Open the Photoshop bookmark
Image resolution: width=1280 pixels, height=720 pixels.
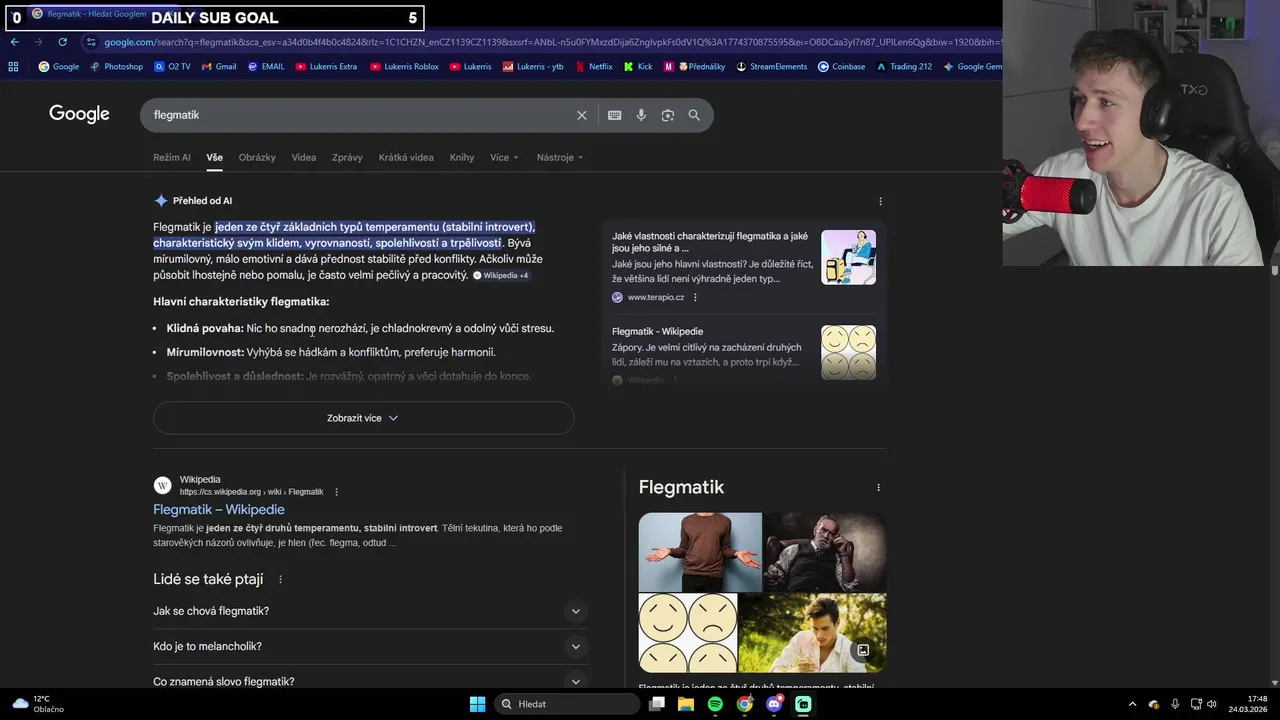116,67
